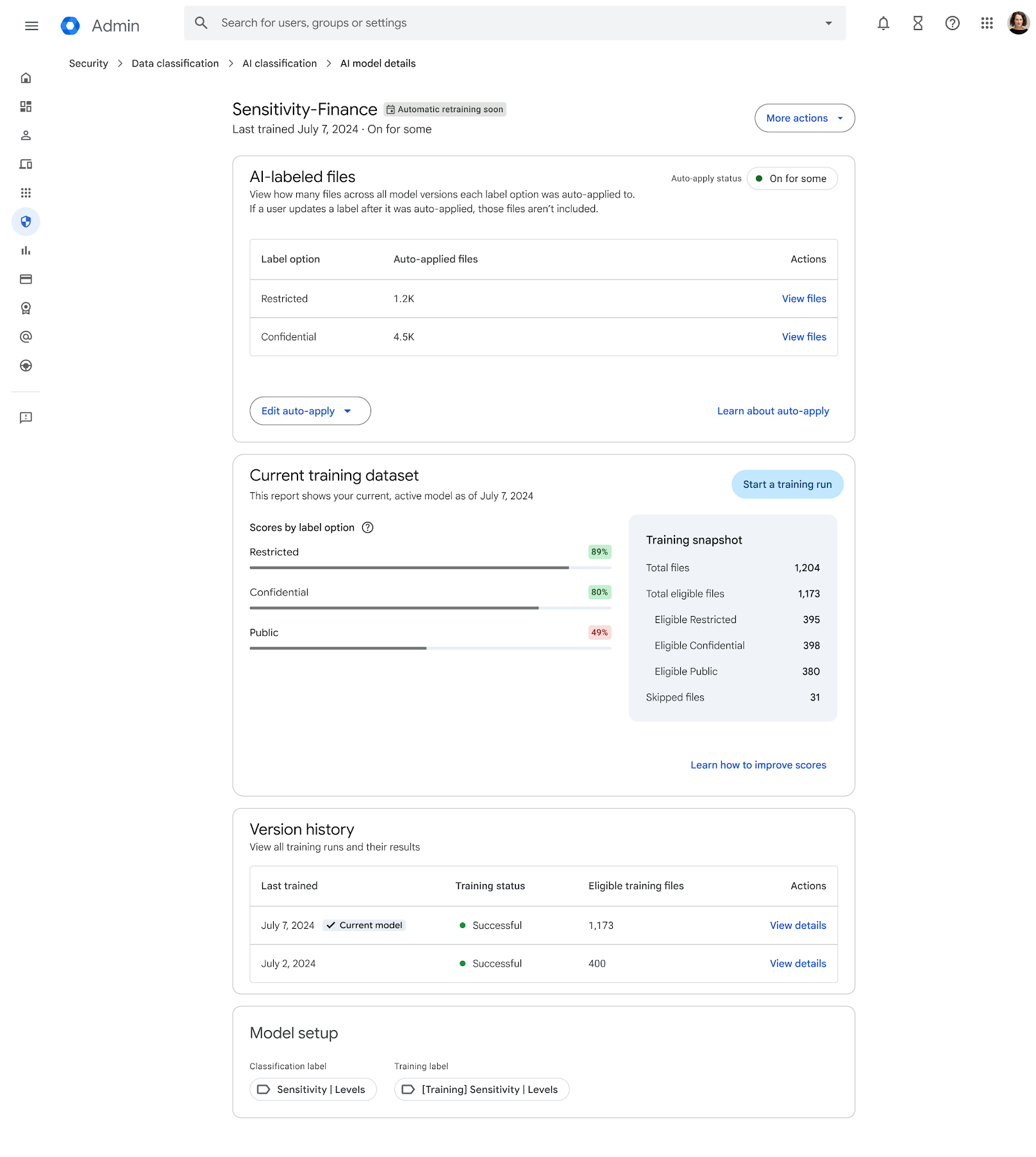Click AI model details breadcrumb

(x=378, y=63)
